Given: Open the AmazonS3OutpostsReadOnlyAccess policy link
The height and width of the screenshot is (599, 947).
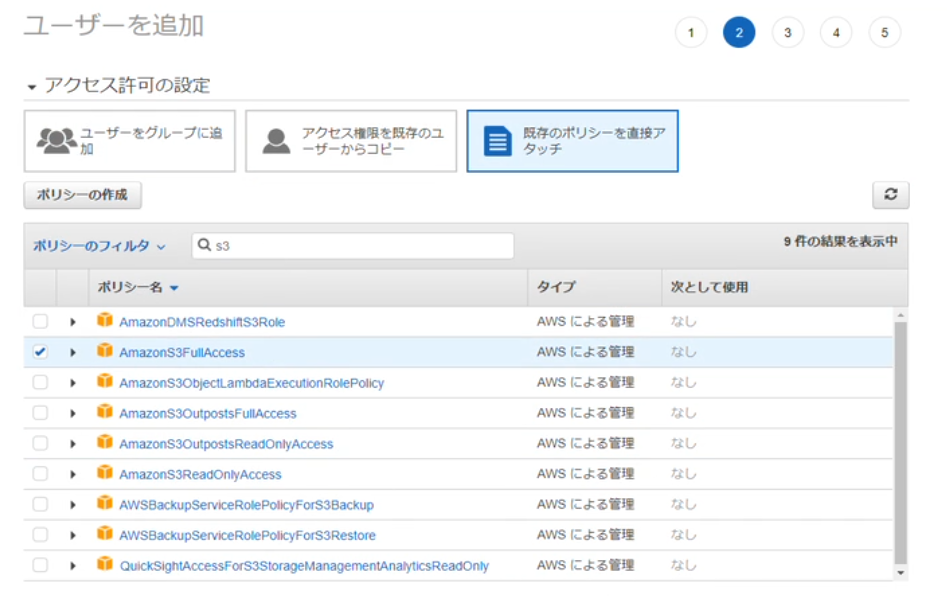Looking at the screenshot, I should click(226, 444).
